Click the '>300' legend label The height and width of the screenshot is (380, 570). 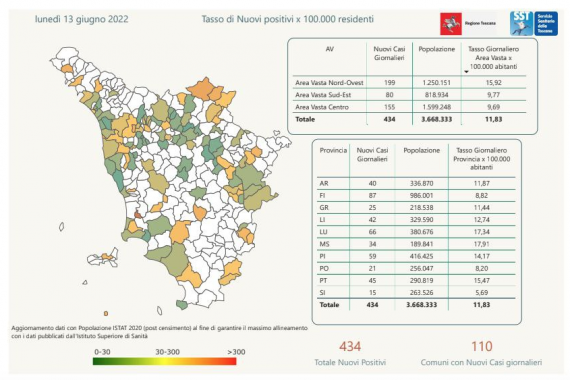pos(236,352)
